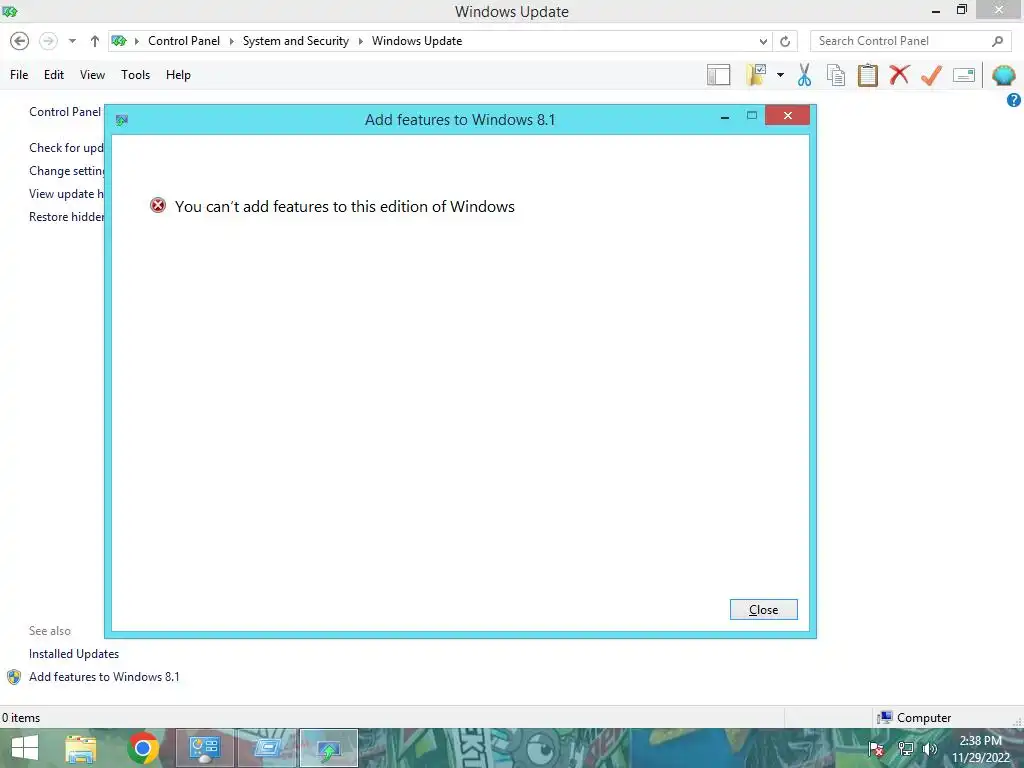Click the volume speaker icon in the tray
This screenshot has width=1024, height=768.
pos(930,749)
